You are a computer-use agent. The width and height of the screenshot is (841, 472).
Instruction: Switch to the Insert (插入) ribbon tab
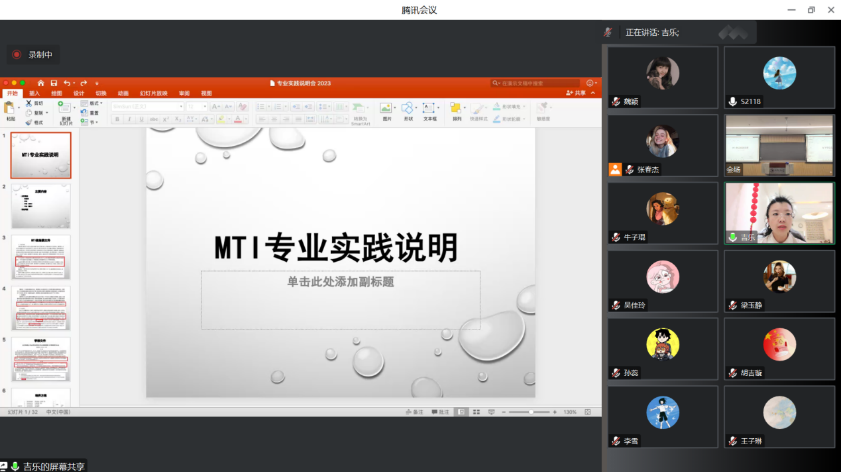[x=34, y=93]
